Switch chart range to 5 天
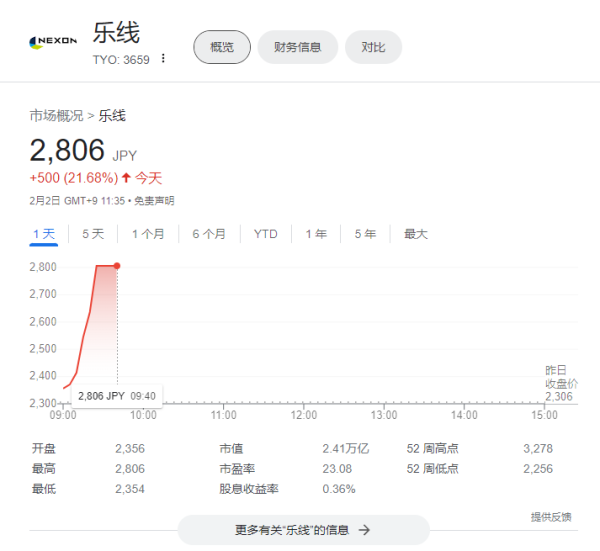This screenshot has width=600, height=551. pyautogui.click(x=93, y=234)
